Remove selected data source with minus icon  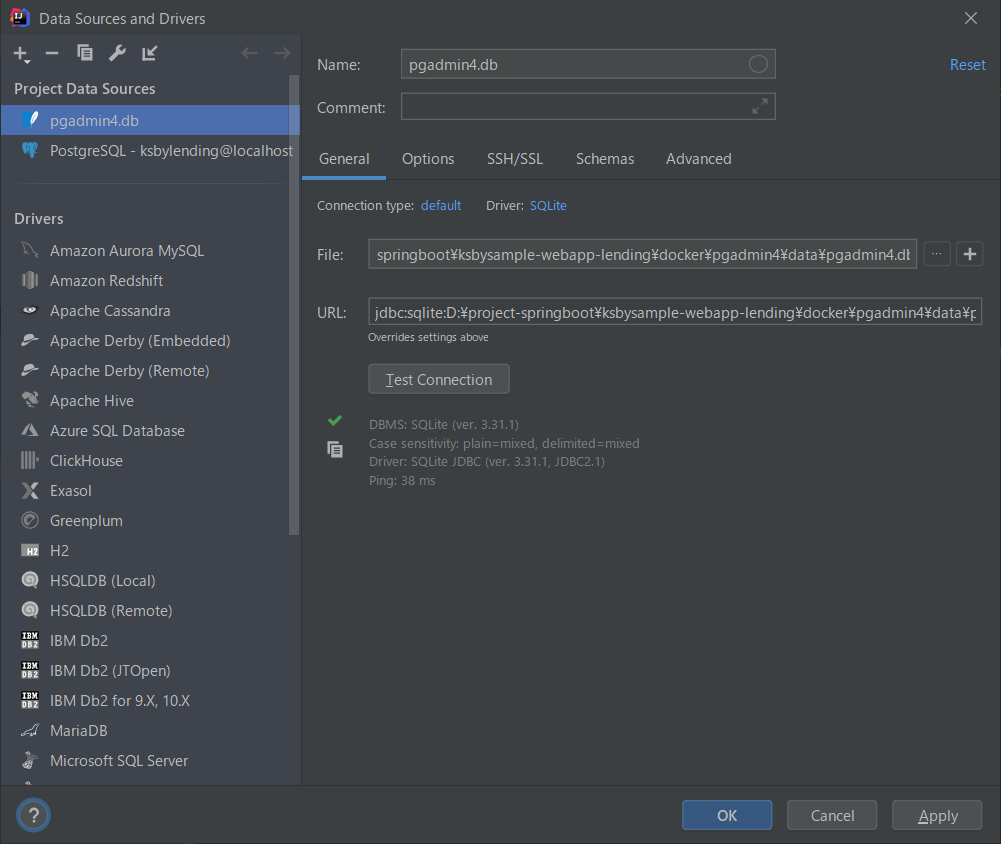pos(52,54)
